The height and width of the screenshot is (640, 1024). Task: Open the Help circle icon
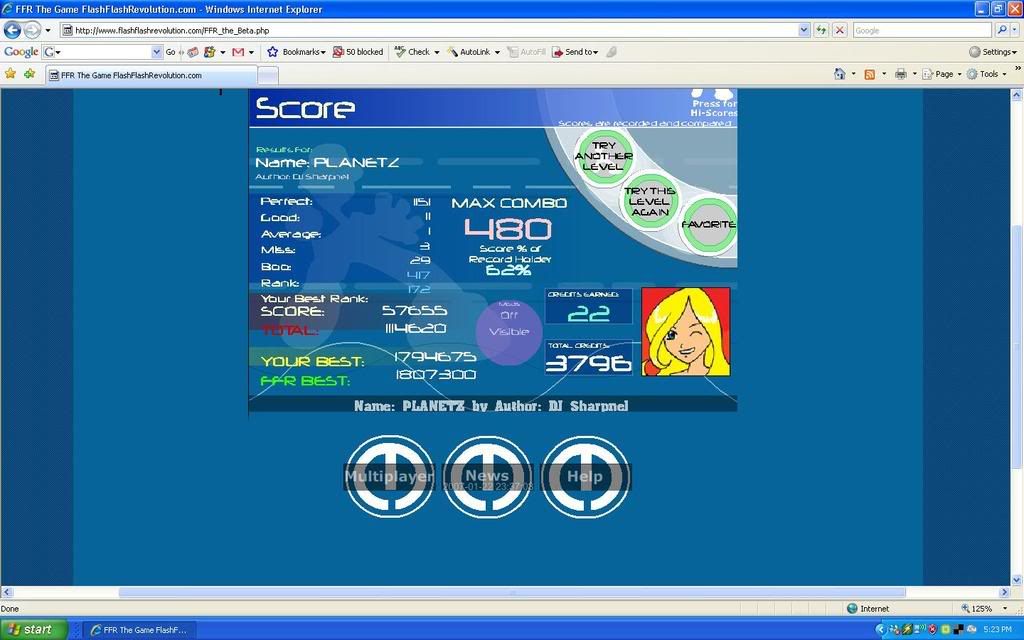(x=585, y=476)
